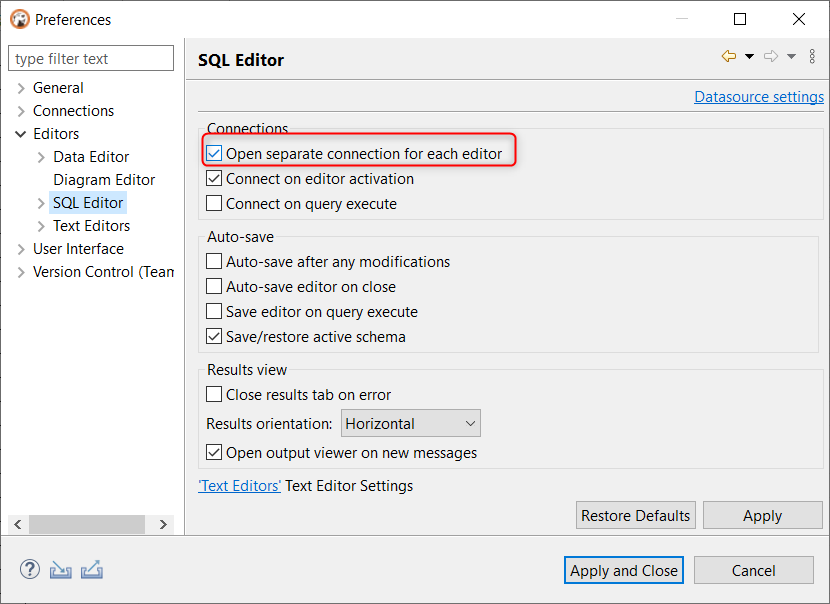
Task: Open the Results orientation dropdown
Action: coord(411,423)
